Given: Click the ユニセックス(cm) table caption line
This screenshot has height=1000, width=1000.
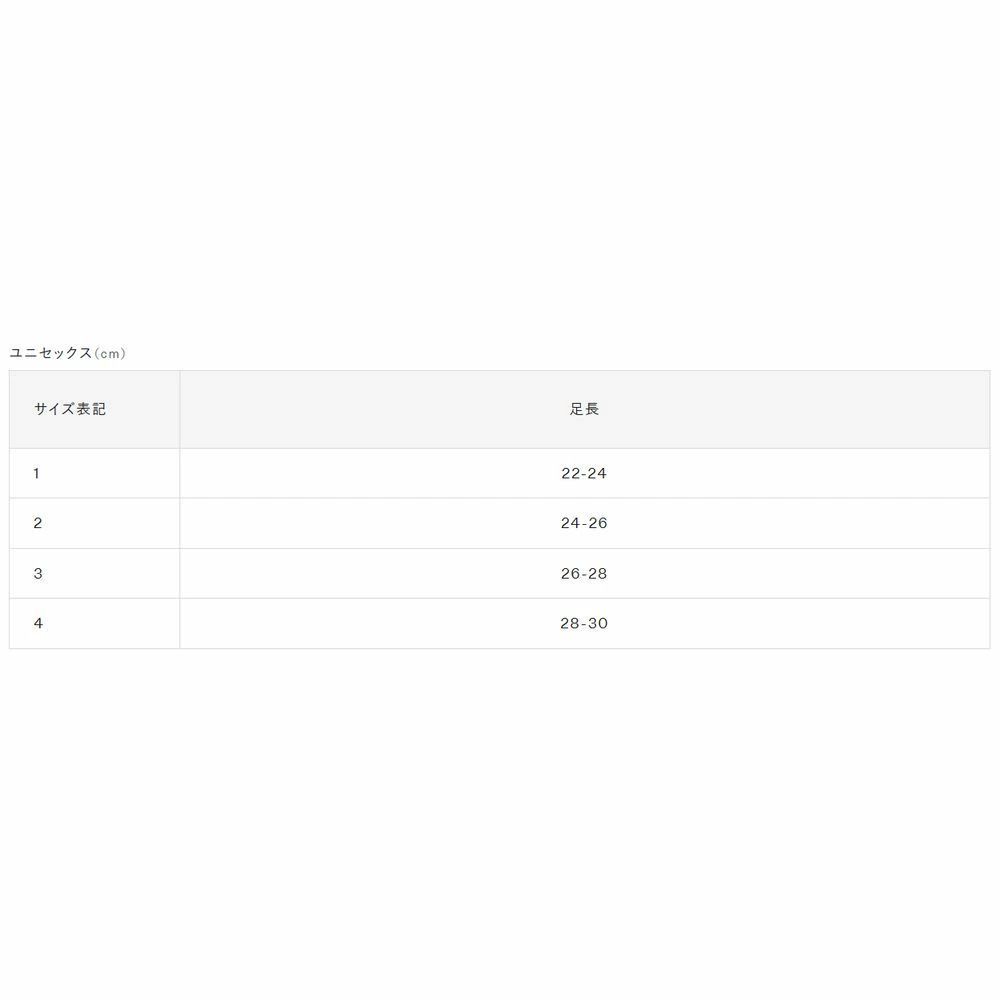Looking at the screenshot, I should [68, 353].
